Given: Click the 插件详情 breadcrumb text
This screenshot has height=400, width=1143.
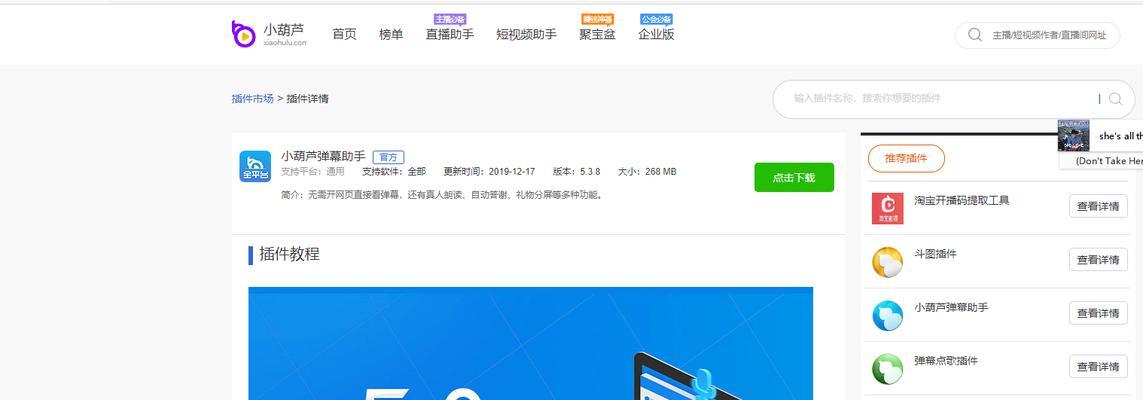Looking at the screenshot, I should (308, 98).
